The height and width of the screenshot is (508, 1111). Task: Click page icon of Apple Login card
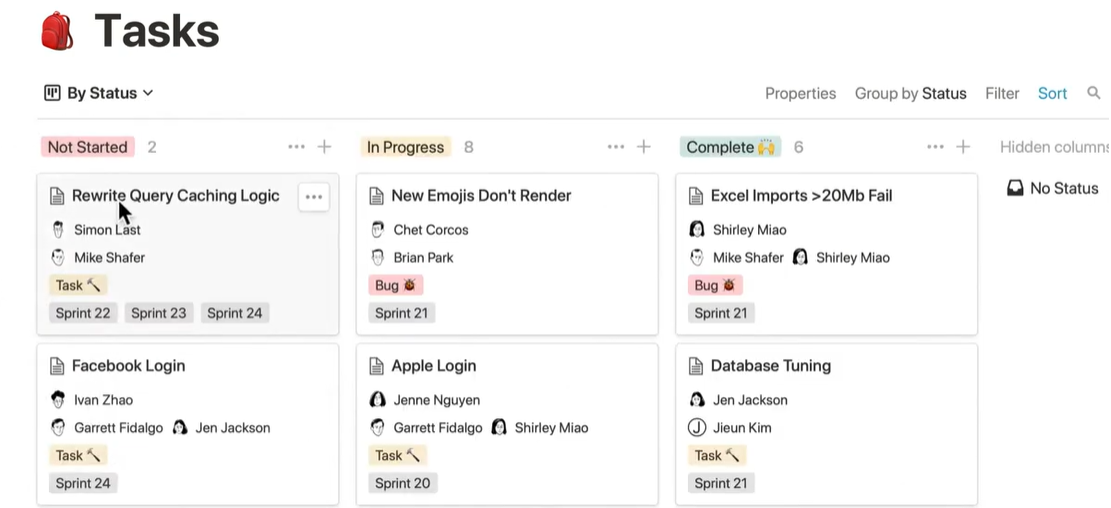(x=376, y=366)
